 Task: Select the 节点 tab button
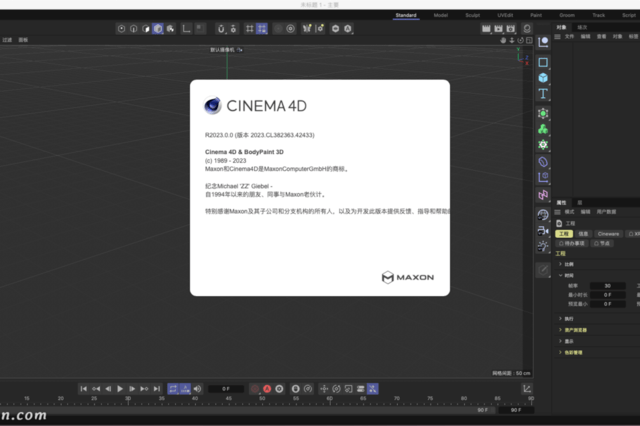pos(602,243)
